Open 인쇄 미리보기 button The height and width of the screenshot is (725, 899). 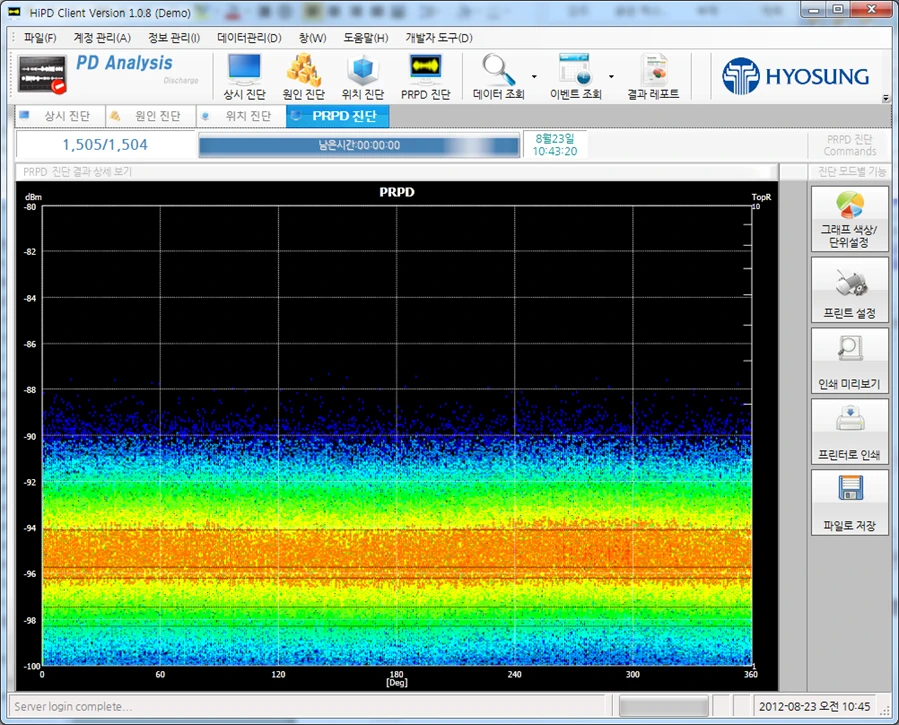click(850, 360)
